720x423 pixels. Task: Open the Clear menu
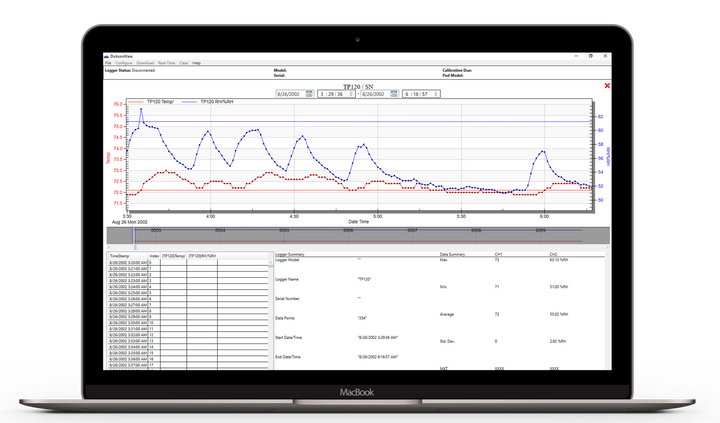[184, 63]
